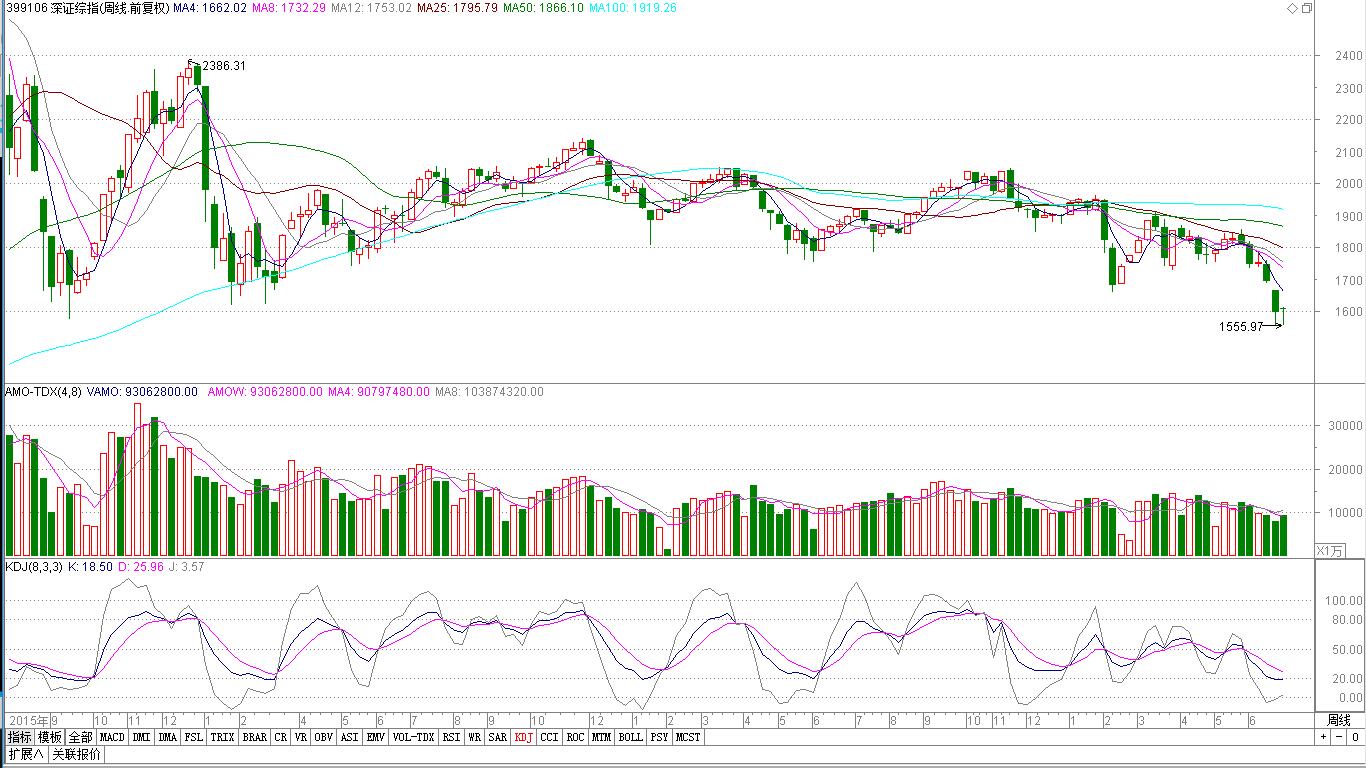Click the MA12: 1753.02 legend value

pyautogui.click(x=370, y=8)
